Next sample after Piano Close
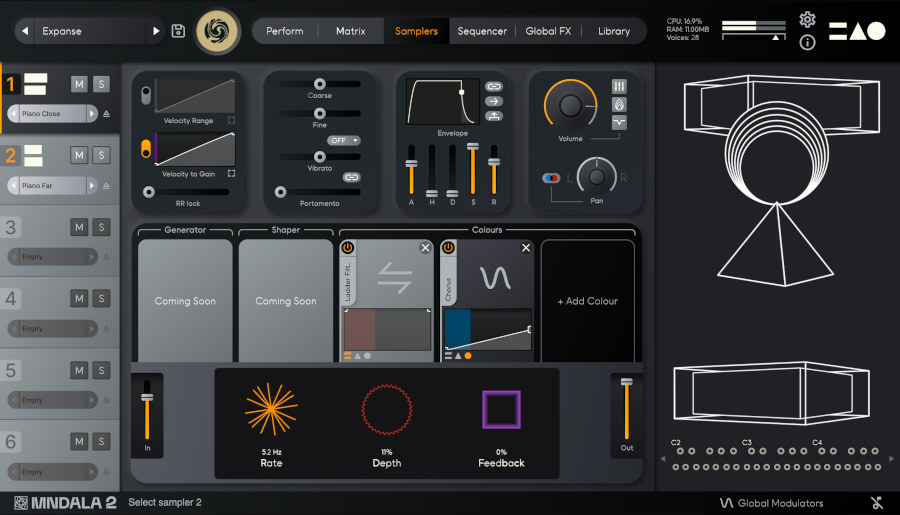 click(92, 114)
